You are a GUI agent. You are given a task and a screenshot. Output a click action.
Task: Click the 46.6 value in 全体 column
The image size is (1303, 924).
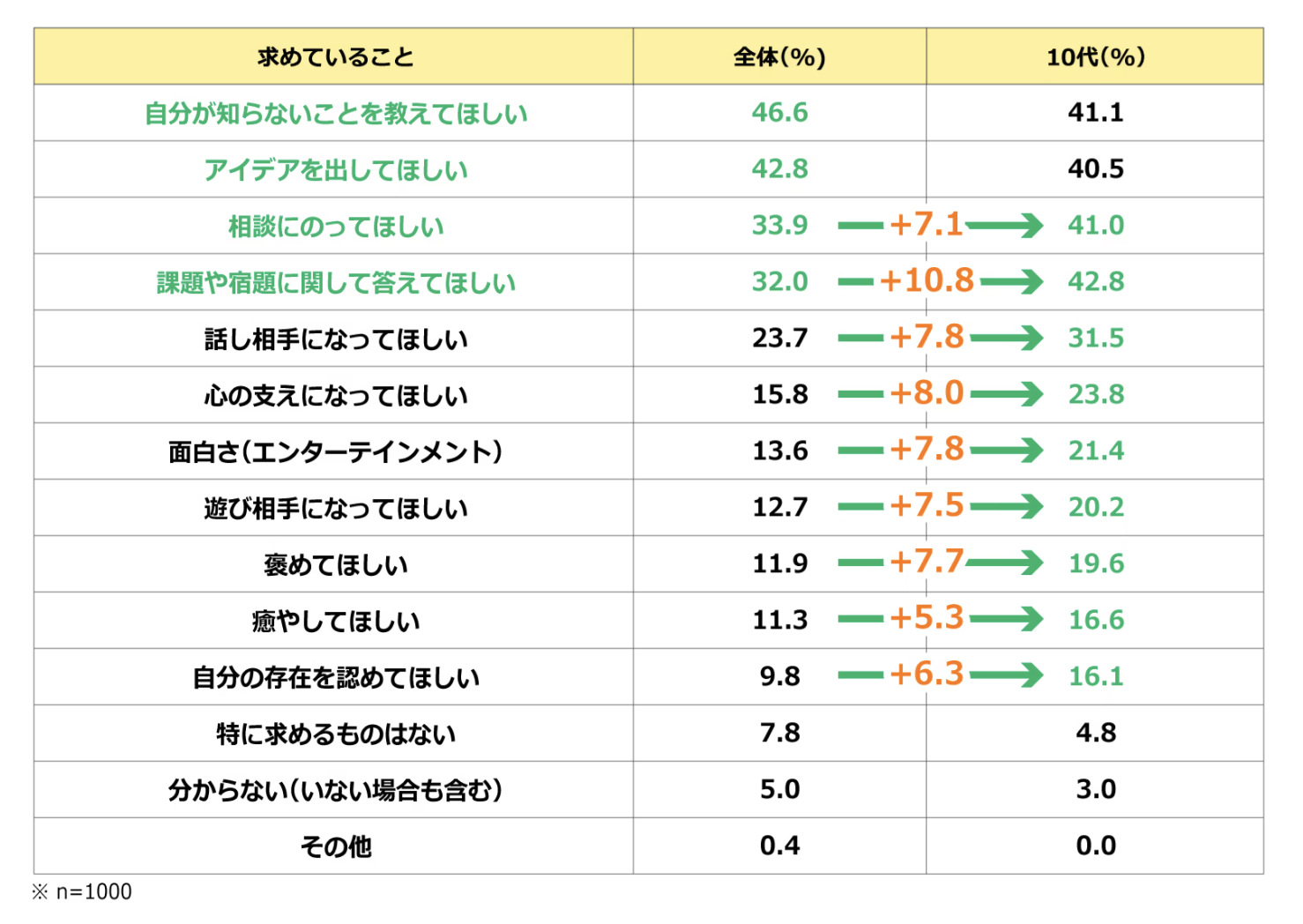(x=779, y=113)
